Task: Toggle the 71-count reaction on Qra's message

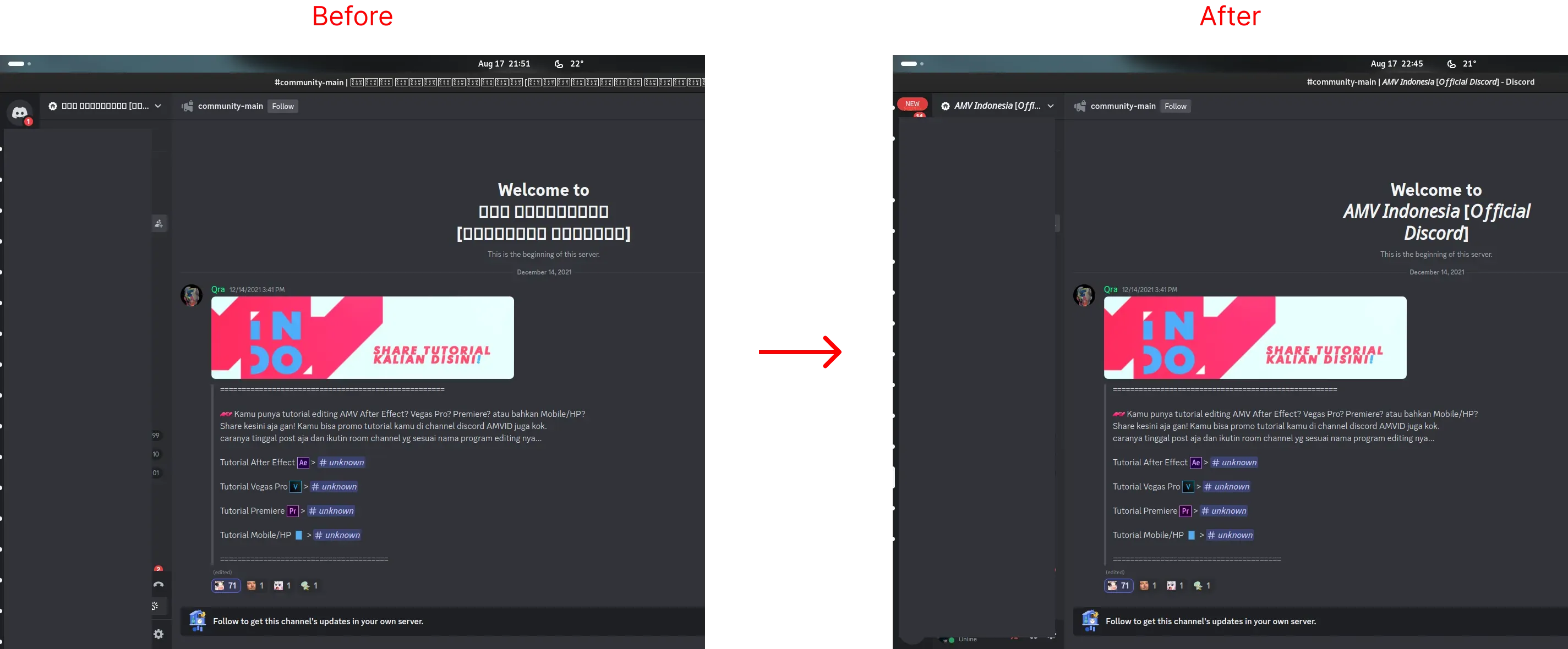Action: pyautogui.click(x=226, y=585)
